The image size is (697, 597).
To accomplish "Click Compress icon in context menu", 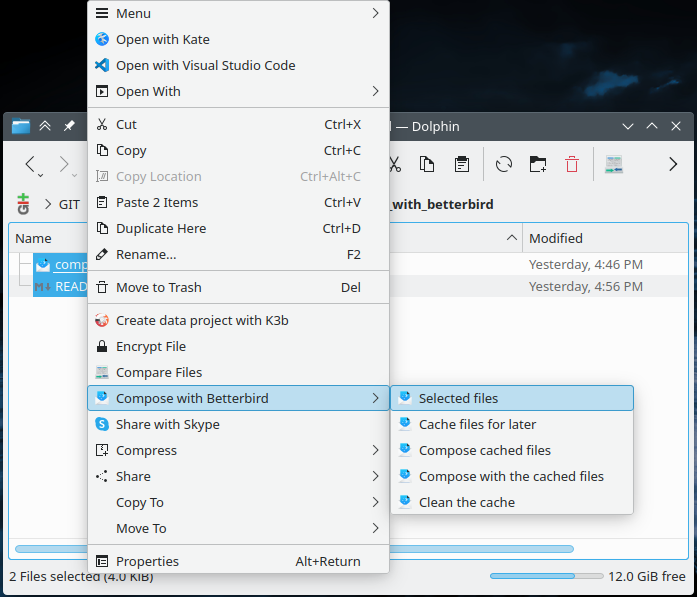I will pyautogui.click(x=102, y=450).
